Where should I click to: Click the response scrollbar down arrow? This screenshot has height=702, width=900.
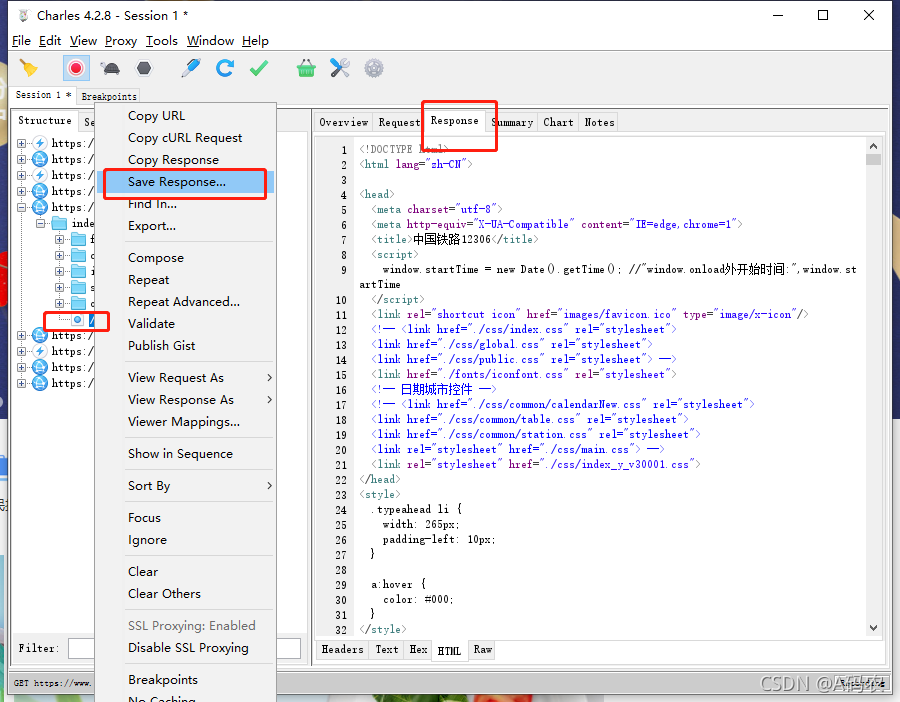point(873,628)
